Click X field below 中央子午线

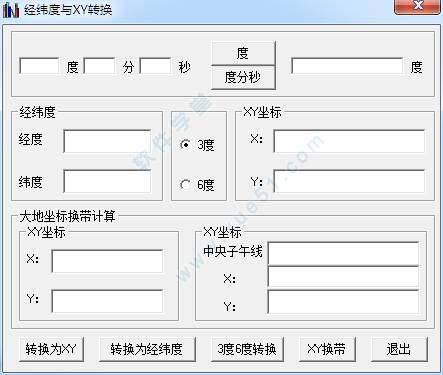(x=343, y=277)
